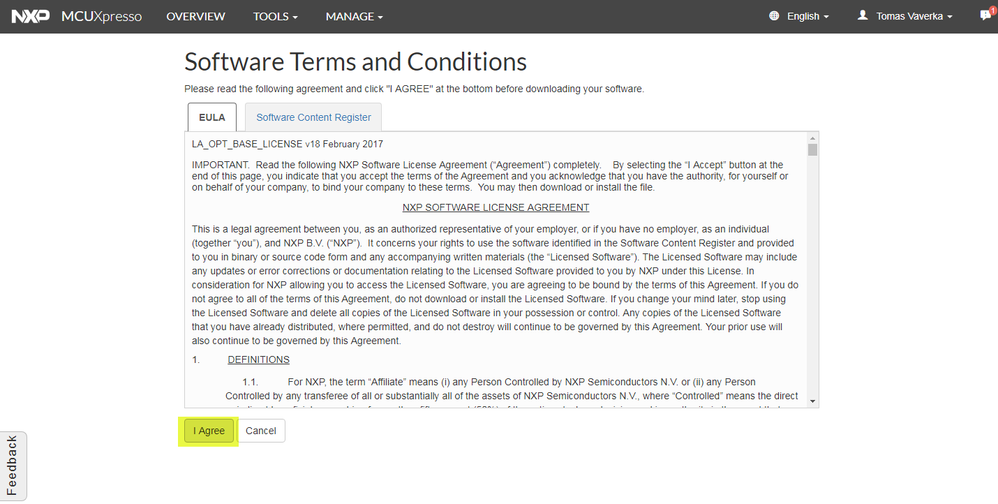This screenshot has height=504, width=998.
Task: Click the license scrollbar up arrow
Action: [813, 138]
